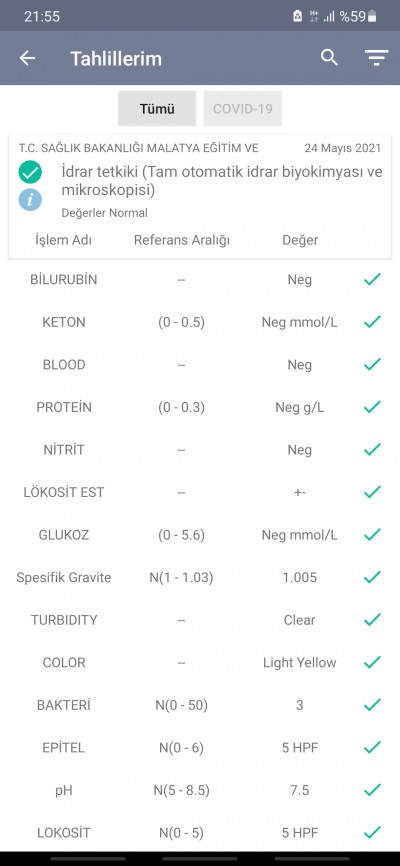
Task: Tap the blue info icon
Action: point(30,200)
